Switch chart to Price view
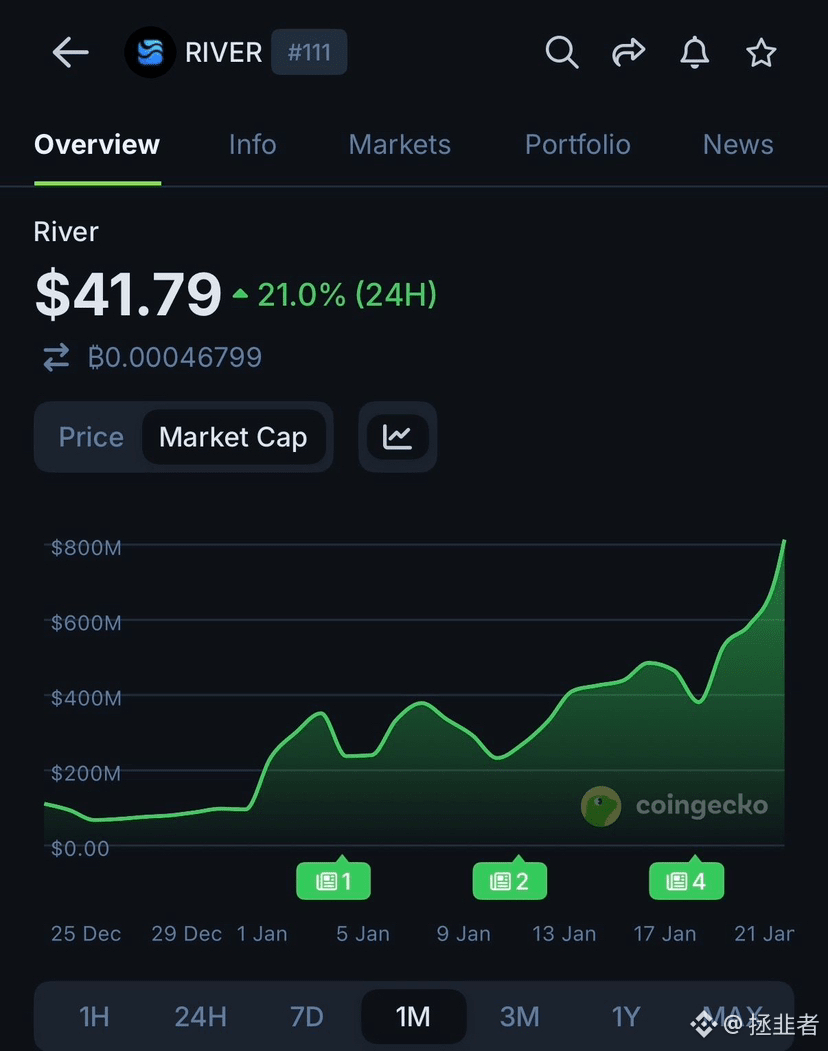The height and width of the screenshot is (1051, 828). point(91,437)
